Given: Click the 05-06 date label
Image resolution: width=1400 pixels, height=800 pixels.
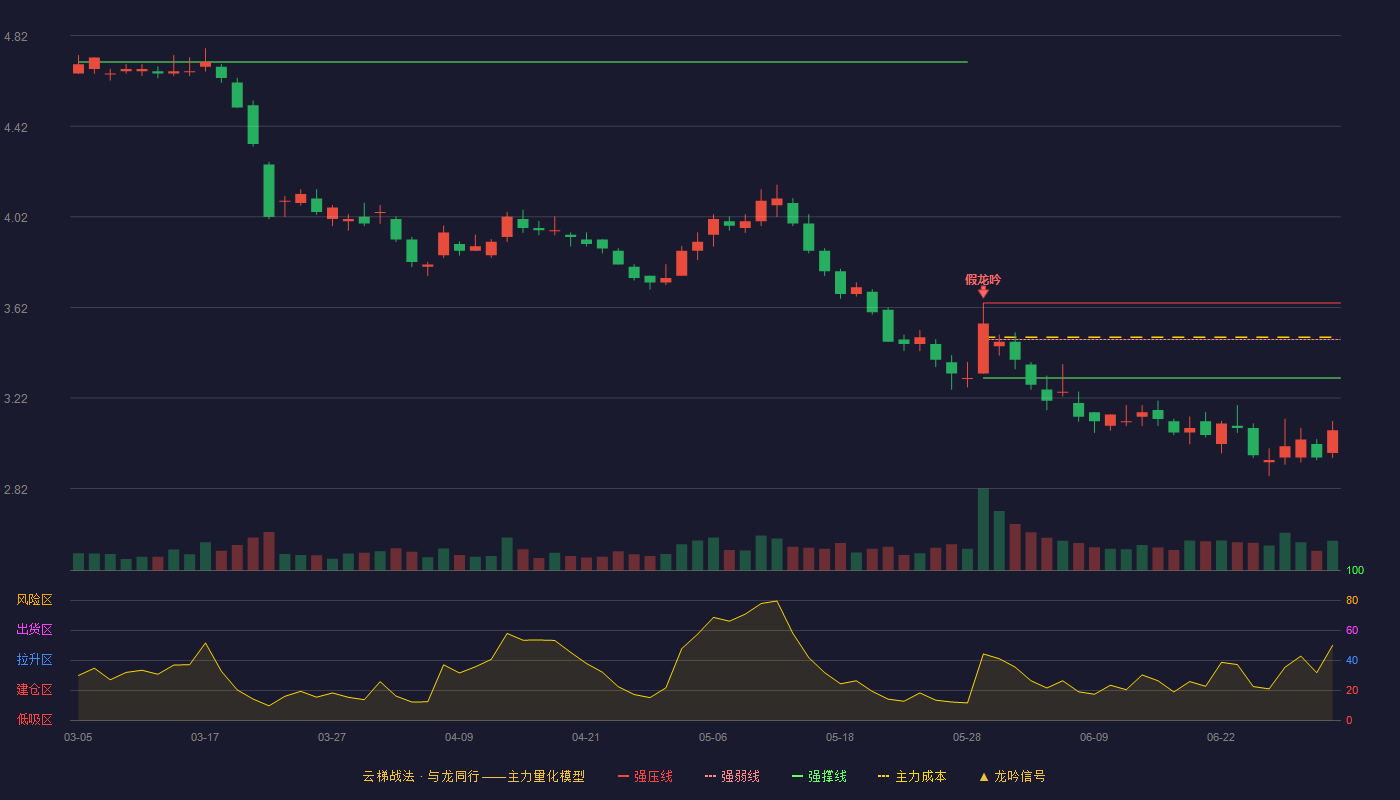Looking at the screenshot, I should point(713,737).
